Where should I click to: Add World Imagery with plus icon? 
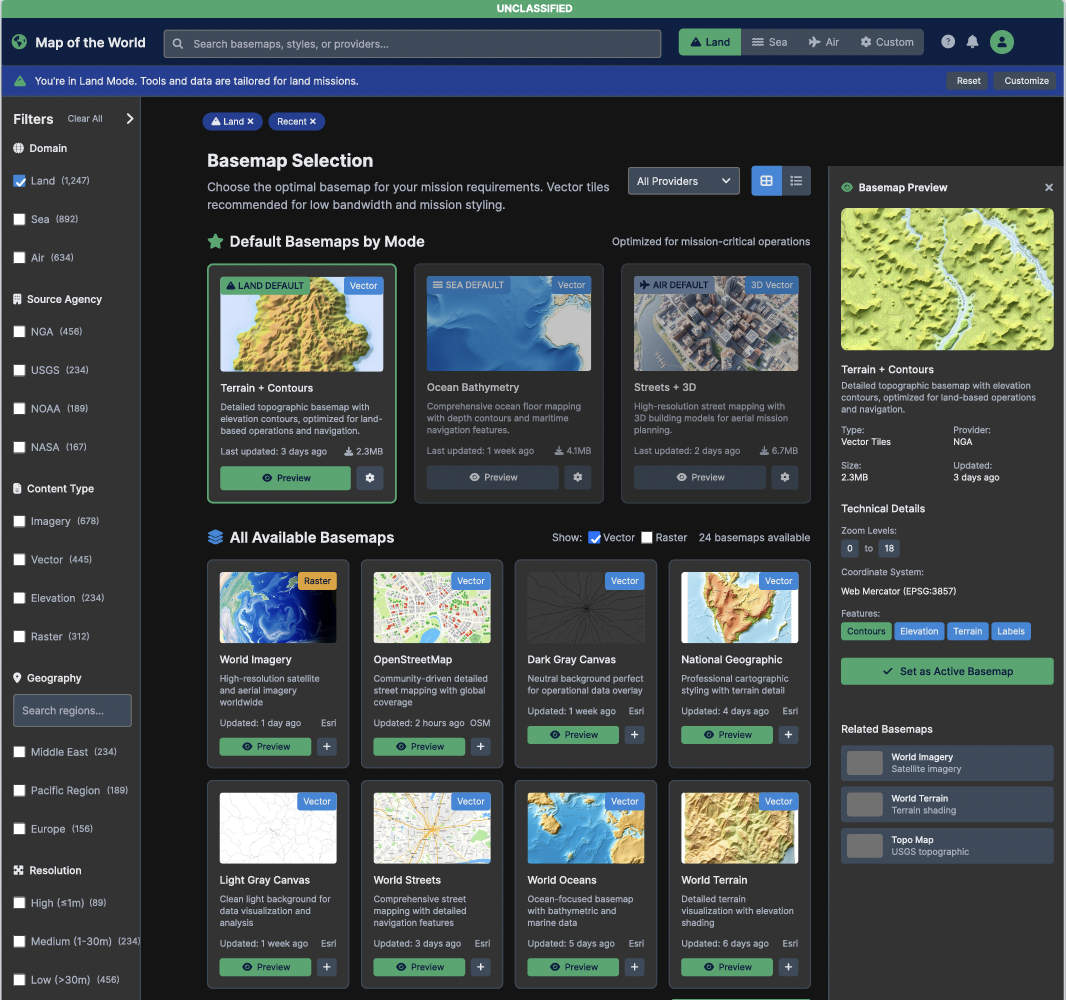327,747
